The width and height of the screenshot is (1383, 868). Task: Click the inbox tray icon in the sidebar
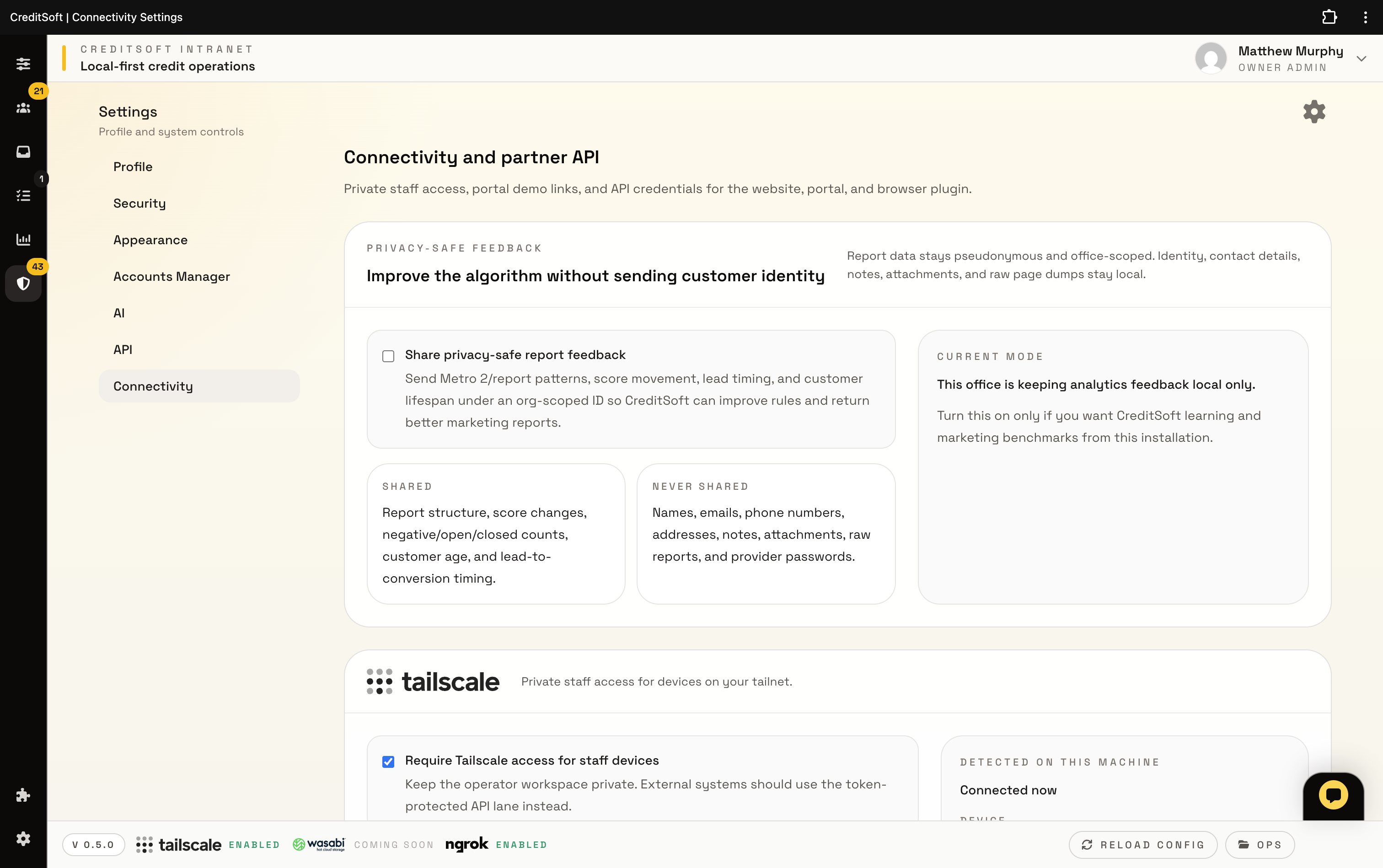click(23, 151)
